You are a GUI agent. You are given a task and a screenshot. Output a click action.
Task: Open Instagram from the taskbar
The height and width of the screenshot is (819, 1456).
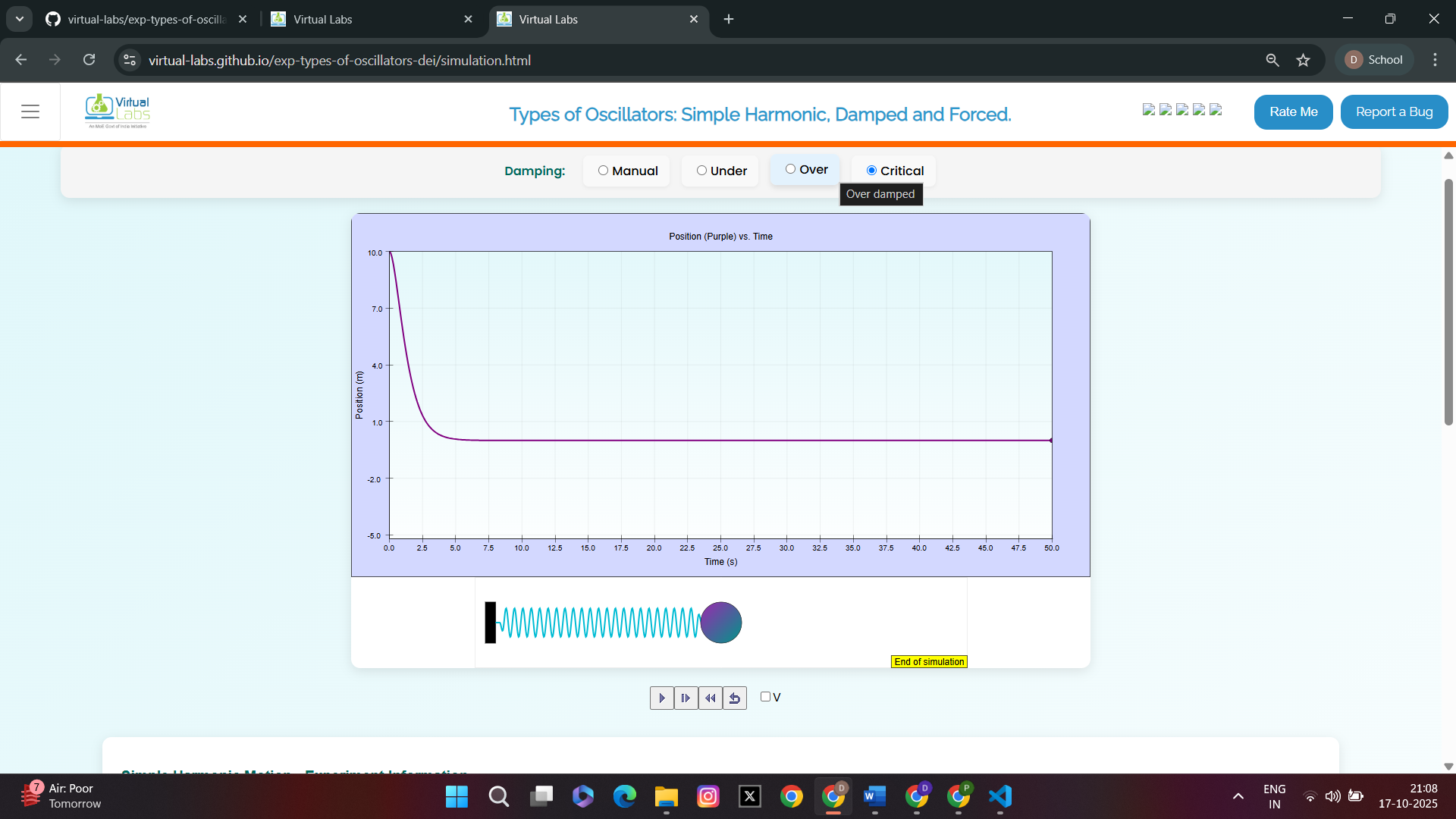(708, 796)
